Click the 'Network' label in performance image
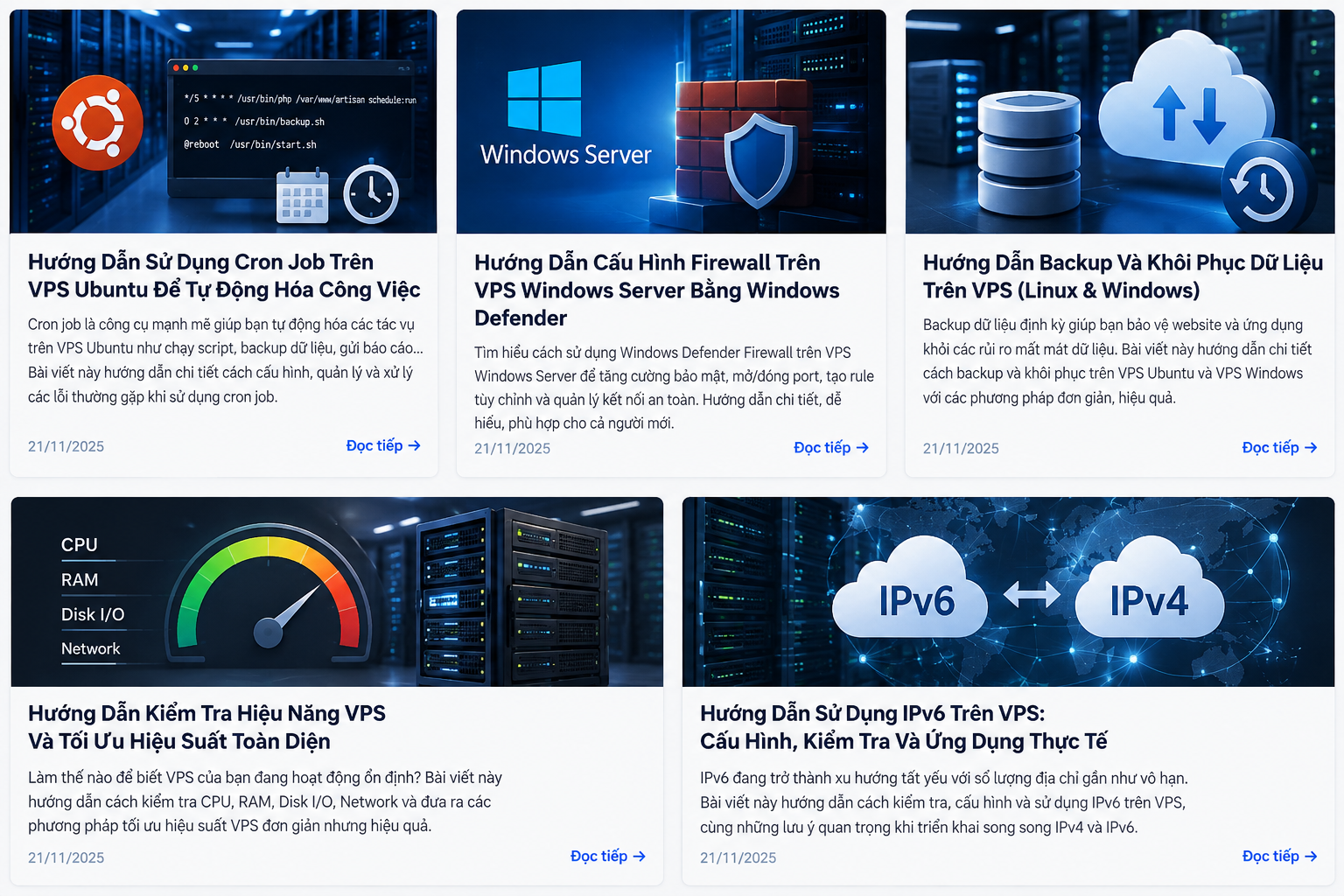Screen dimensions: 1344x896 91,648
